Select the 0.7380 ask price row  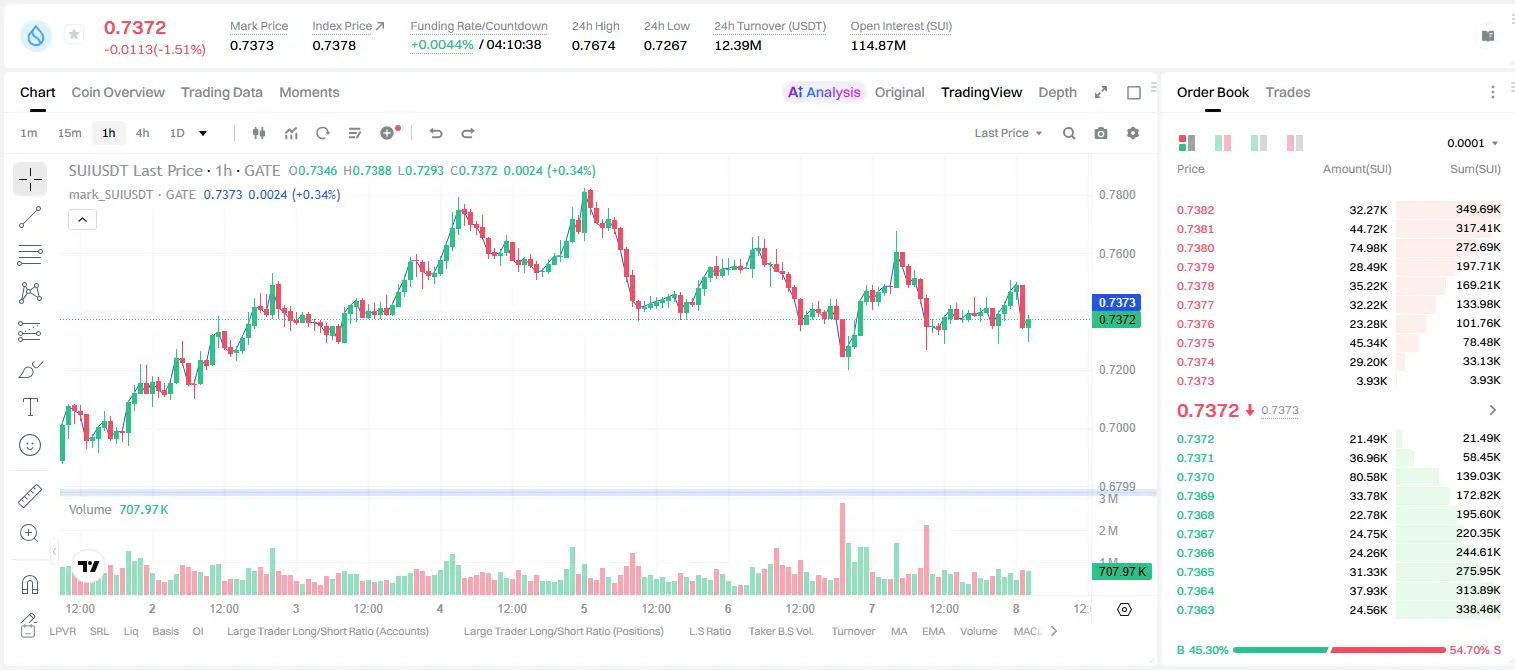click(1338, 248)
